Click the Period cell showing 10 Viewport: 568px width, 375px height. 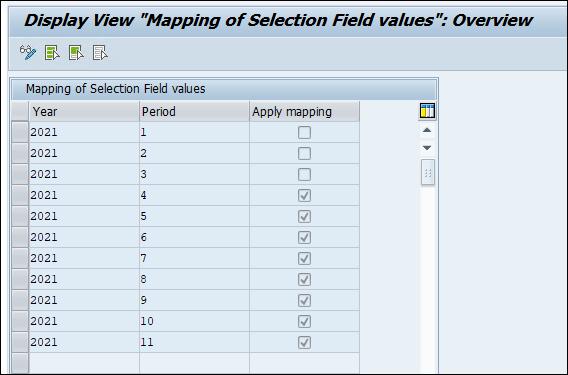(195, 321)
